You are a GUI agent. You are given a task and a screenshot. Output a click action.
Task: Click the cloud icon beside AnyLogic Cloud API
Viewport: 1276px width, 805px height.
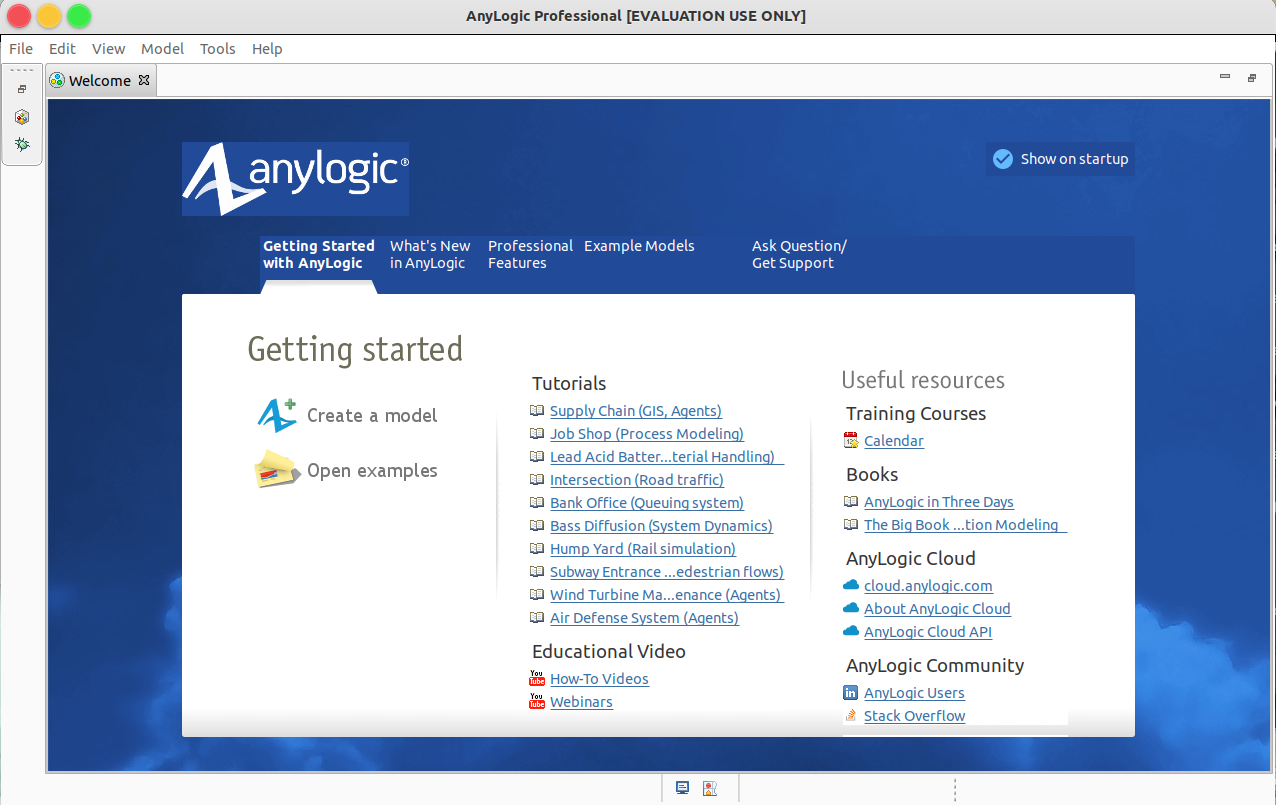pyautogui.click(x=850, y=631)
